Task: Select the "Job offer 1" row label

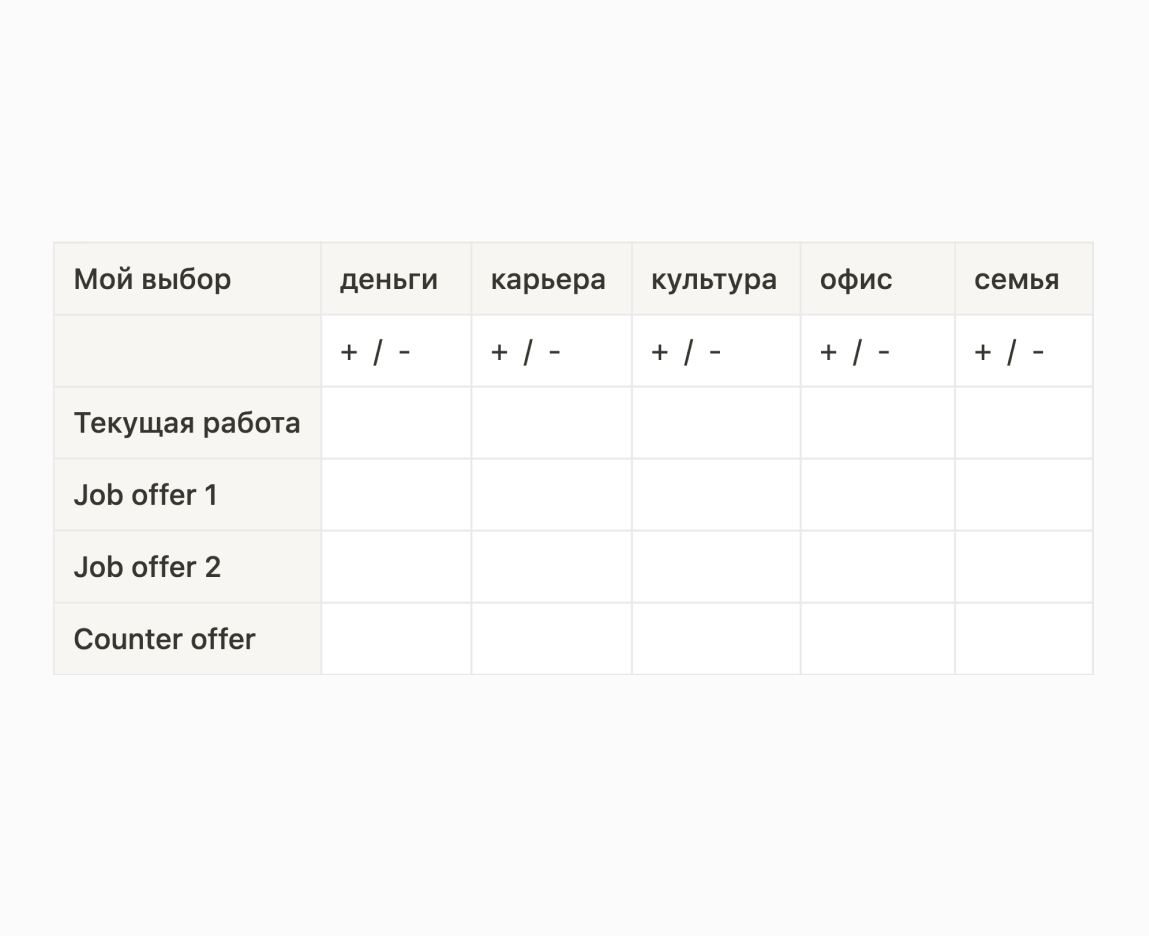Action: (188, 495)
